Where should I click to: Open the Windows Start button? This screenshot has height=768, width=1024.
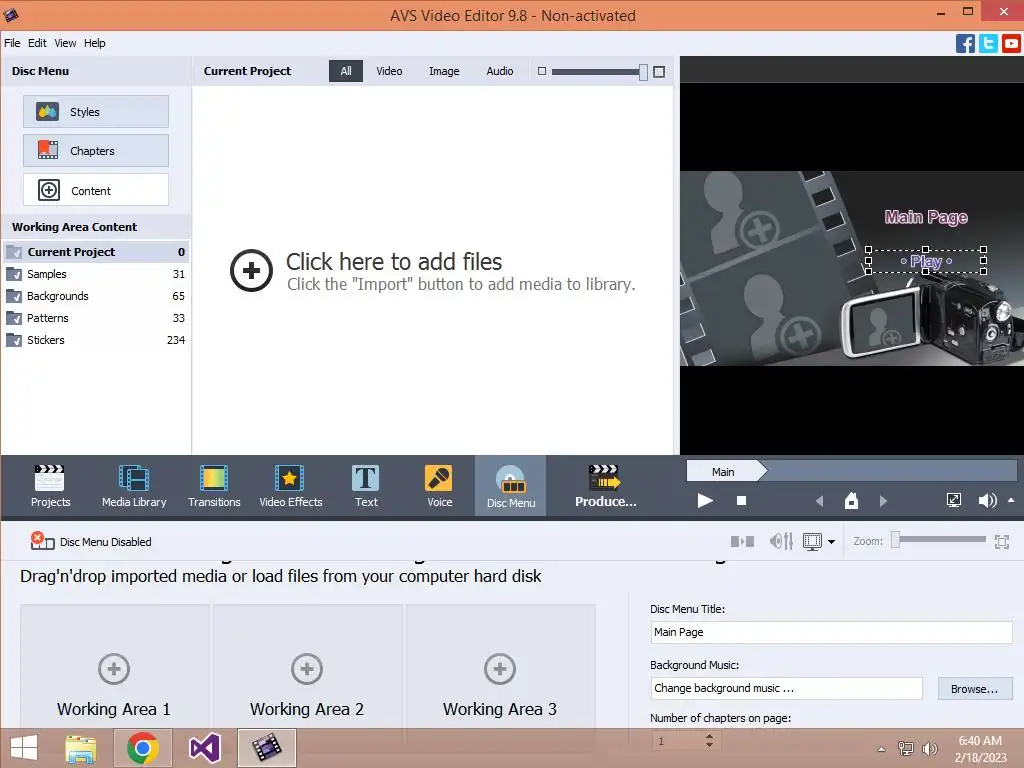[24, 748]
